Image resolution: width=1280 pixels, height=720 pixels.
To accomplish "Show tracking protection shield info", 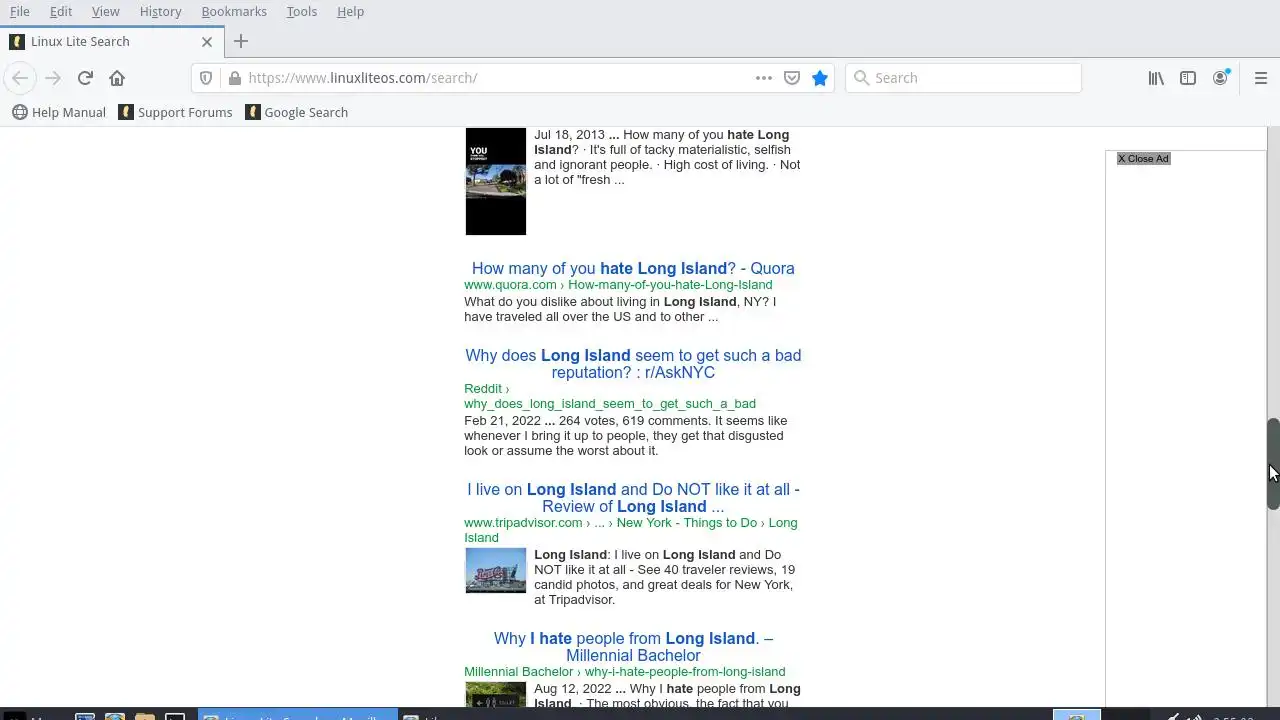I will point(206,78).
